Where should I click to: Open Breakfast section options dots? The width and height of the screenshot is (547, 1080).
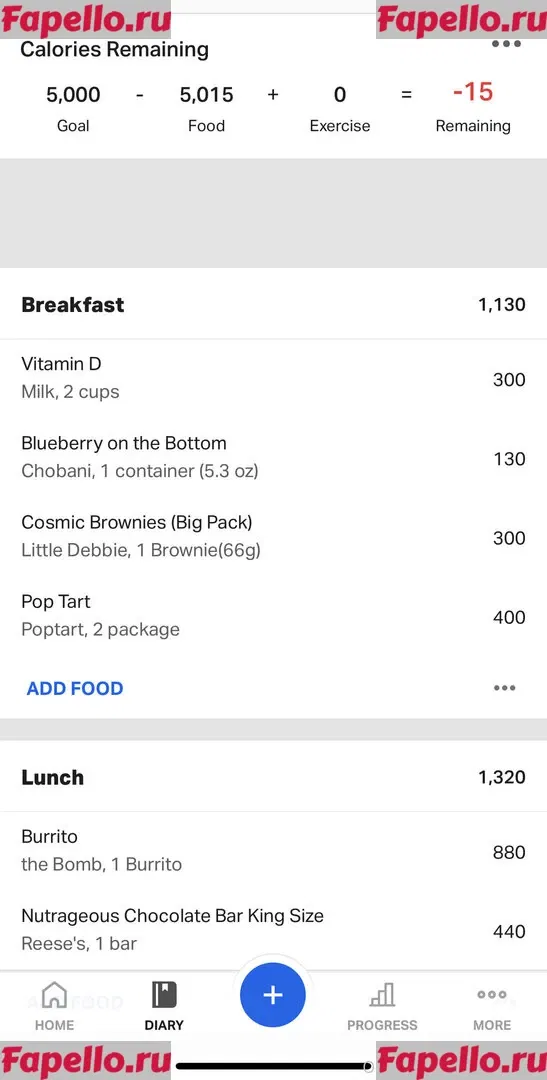coord(504,688)
